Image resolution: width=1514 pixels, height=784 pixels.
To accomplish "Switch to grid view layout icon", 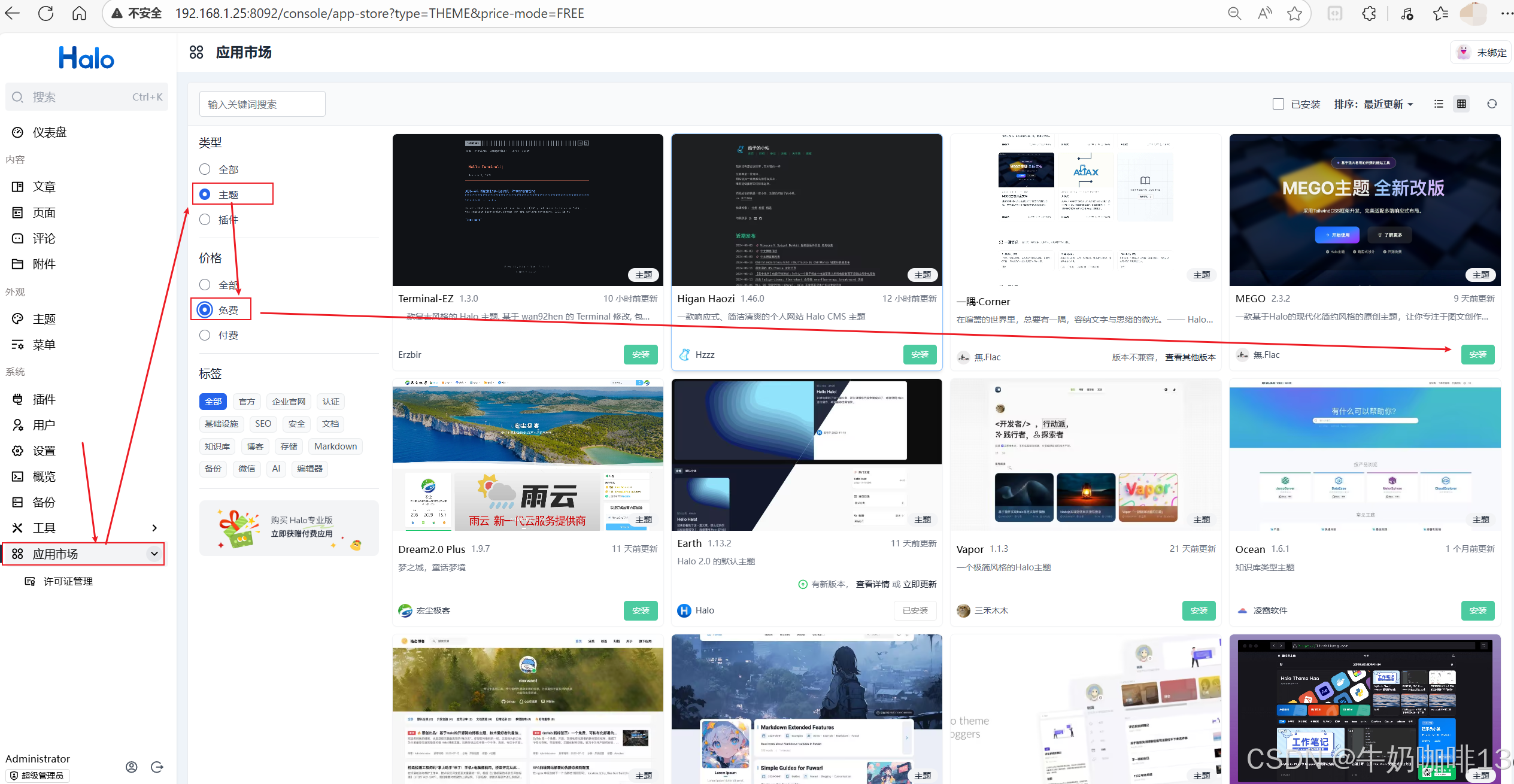I will 1461,104.
